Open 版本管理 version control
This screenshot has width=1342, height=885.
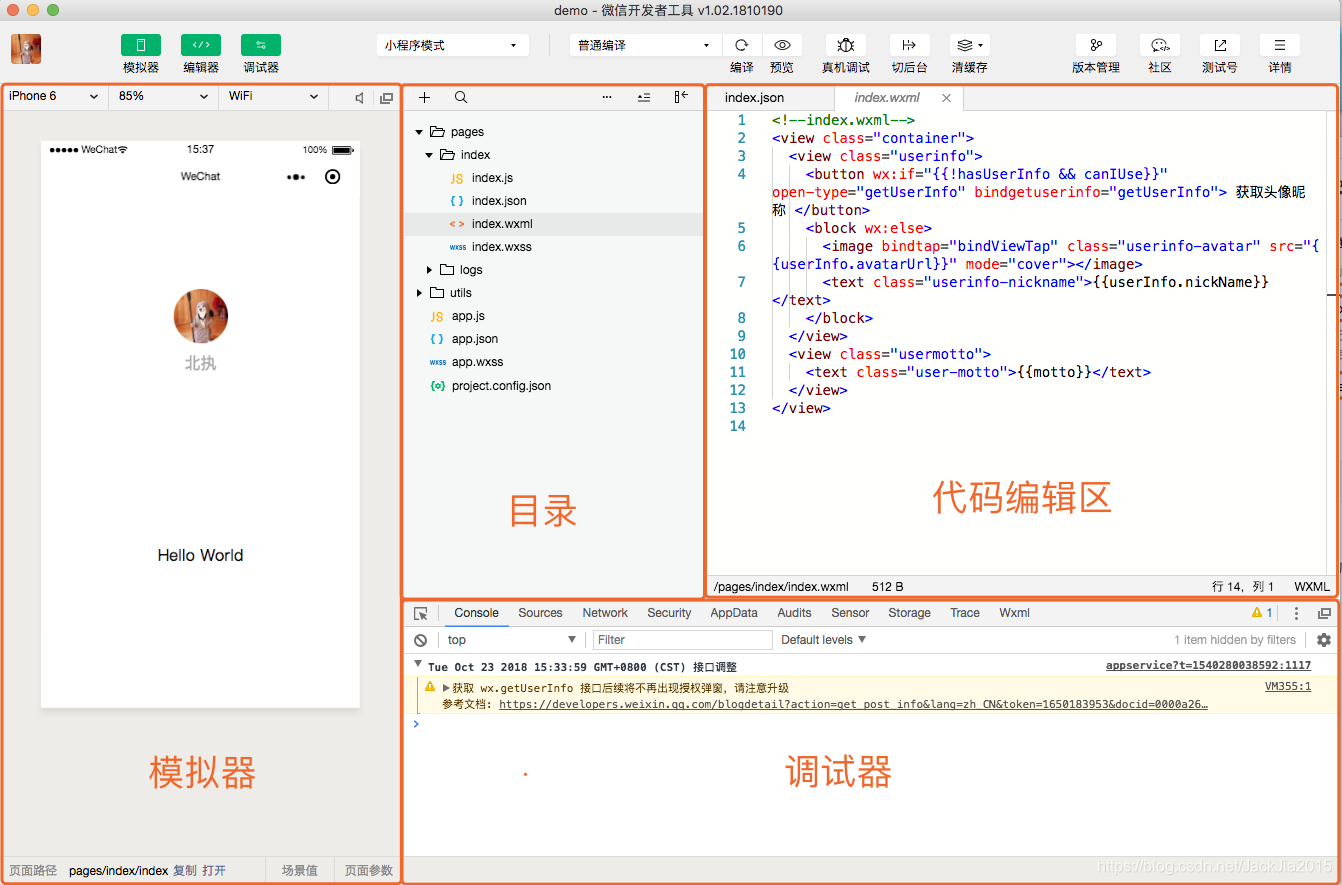(x=1096, y=45)
